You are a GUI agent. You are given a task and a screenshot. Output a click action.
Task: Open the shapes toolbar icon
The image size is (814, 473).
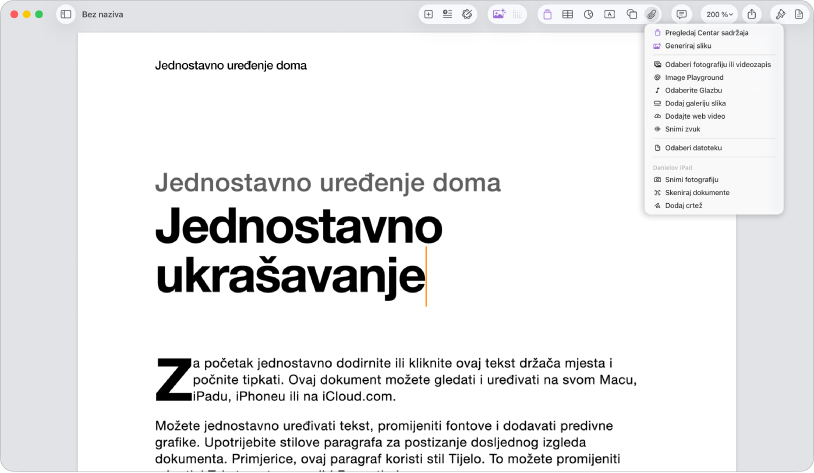[631, 15]
